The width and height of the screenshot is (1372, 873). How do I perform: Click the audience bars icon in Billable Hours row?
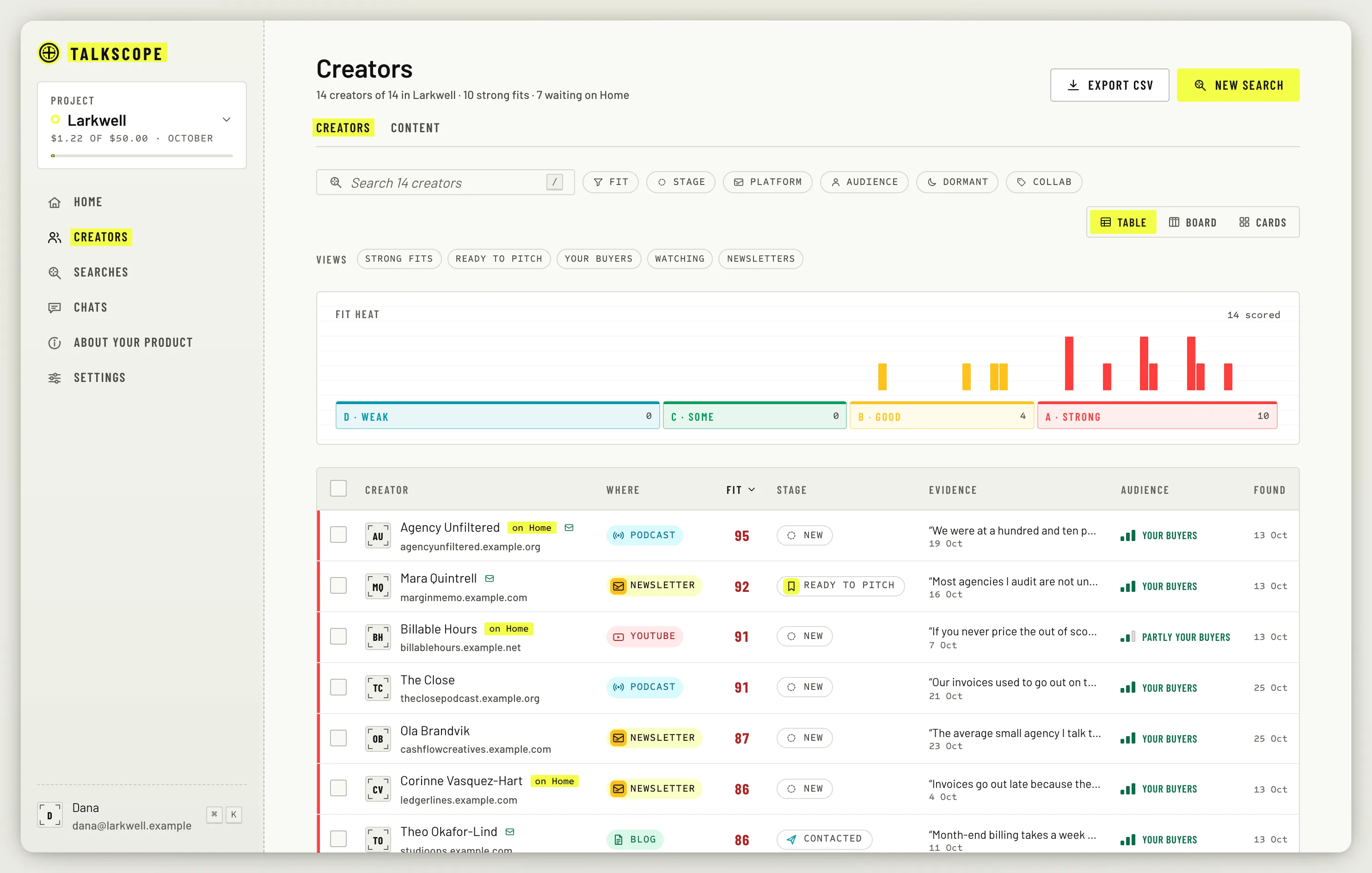tap(1127, 637)
